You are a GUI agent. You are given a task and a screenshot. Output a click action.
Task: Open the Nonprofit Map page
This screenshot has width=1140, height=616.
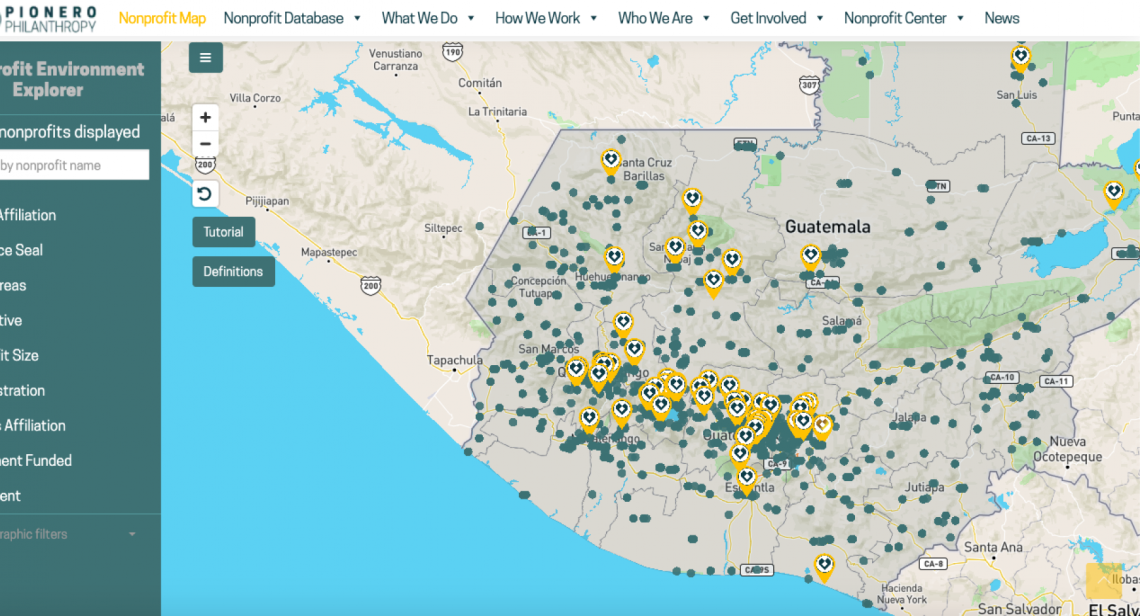click(x=162, y=18)
